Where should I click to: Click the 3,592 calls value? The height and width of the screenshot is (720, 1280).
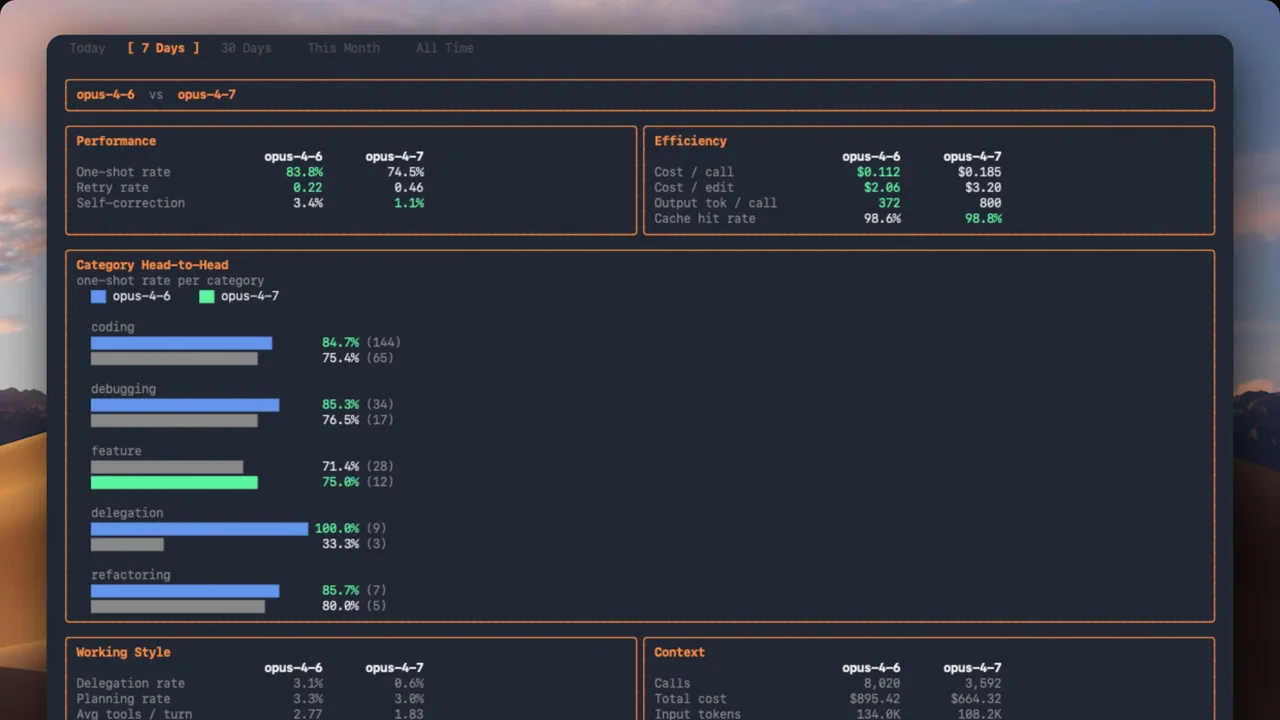(x=983, y=684)
